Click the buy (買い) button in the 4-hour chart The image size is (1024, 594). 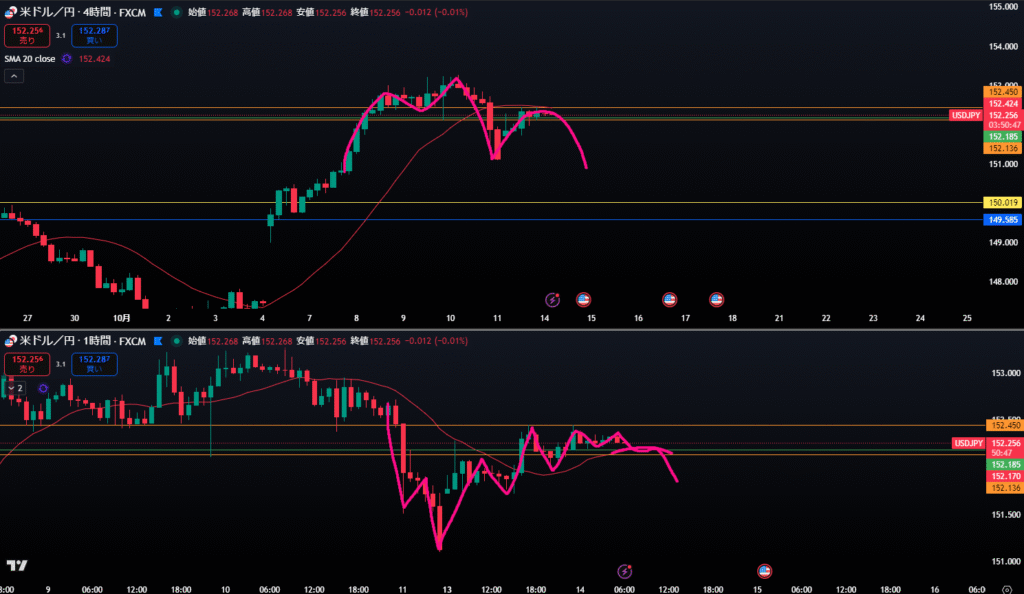click(x=94, y=36)
